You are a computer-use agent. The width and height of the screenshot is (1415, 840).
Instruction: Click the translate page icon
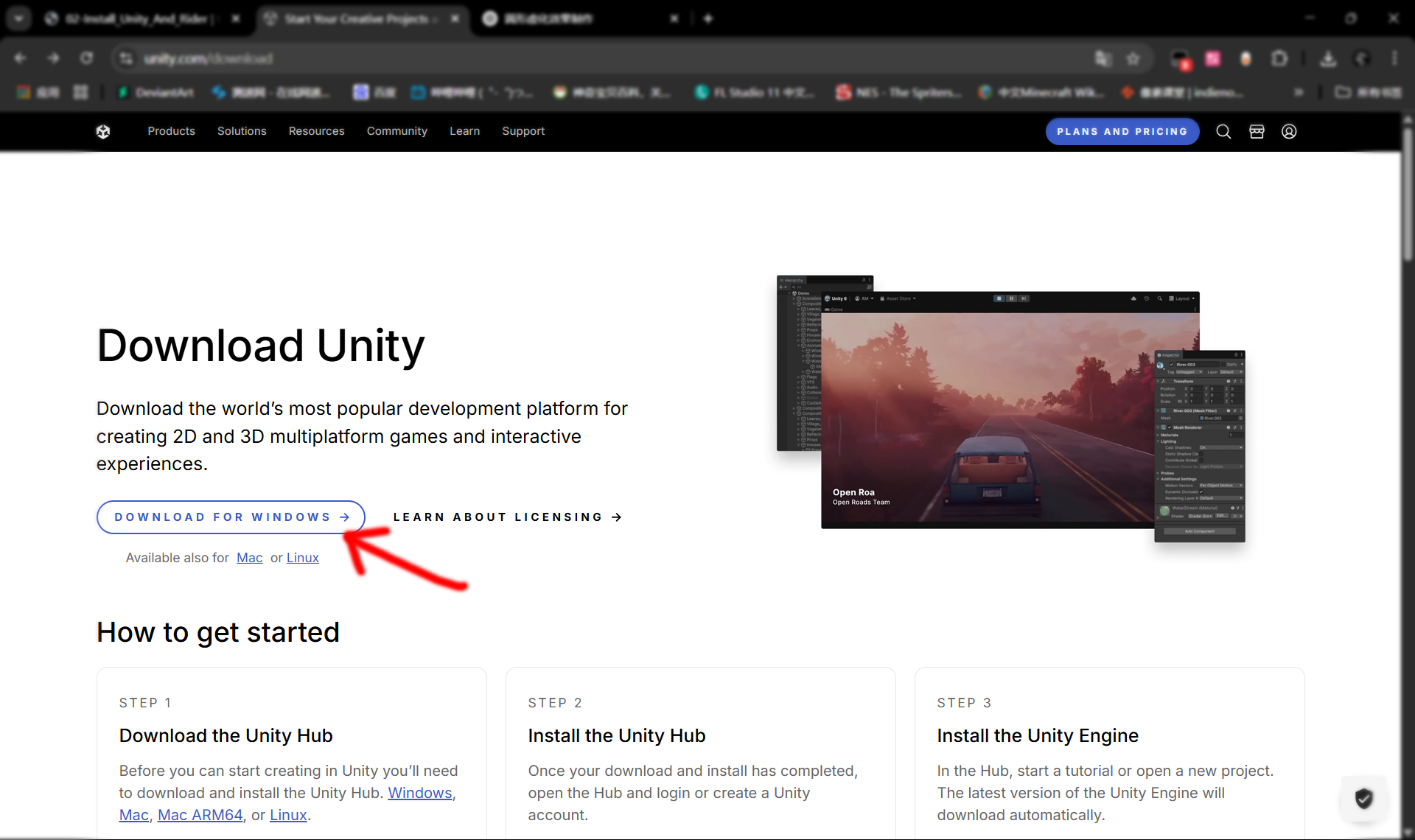point(1103,58)
